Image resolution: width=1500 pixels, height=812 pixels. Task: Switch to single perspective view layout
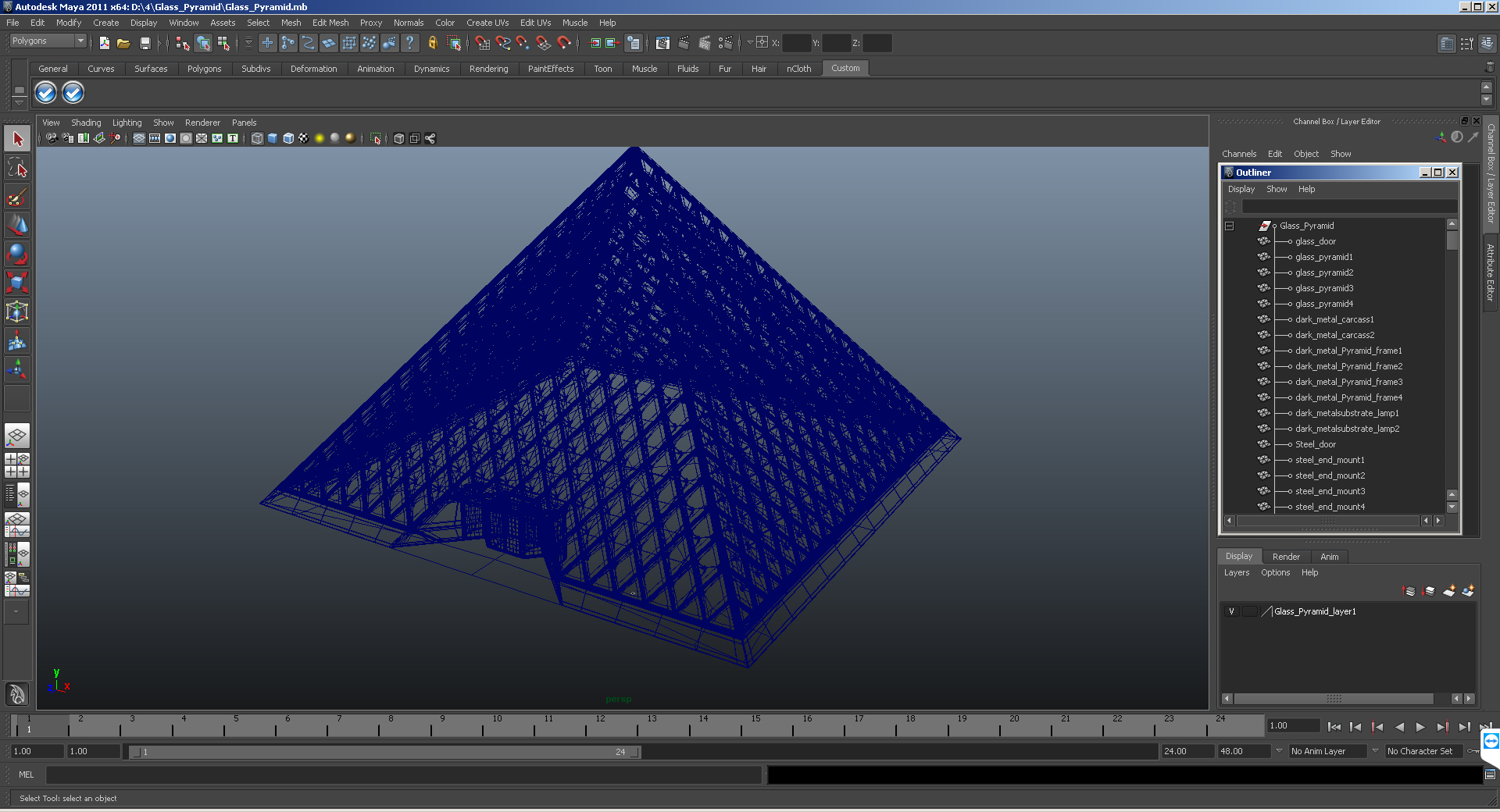coord(17,436)
